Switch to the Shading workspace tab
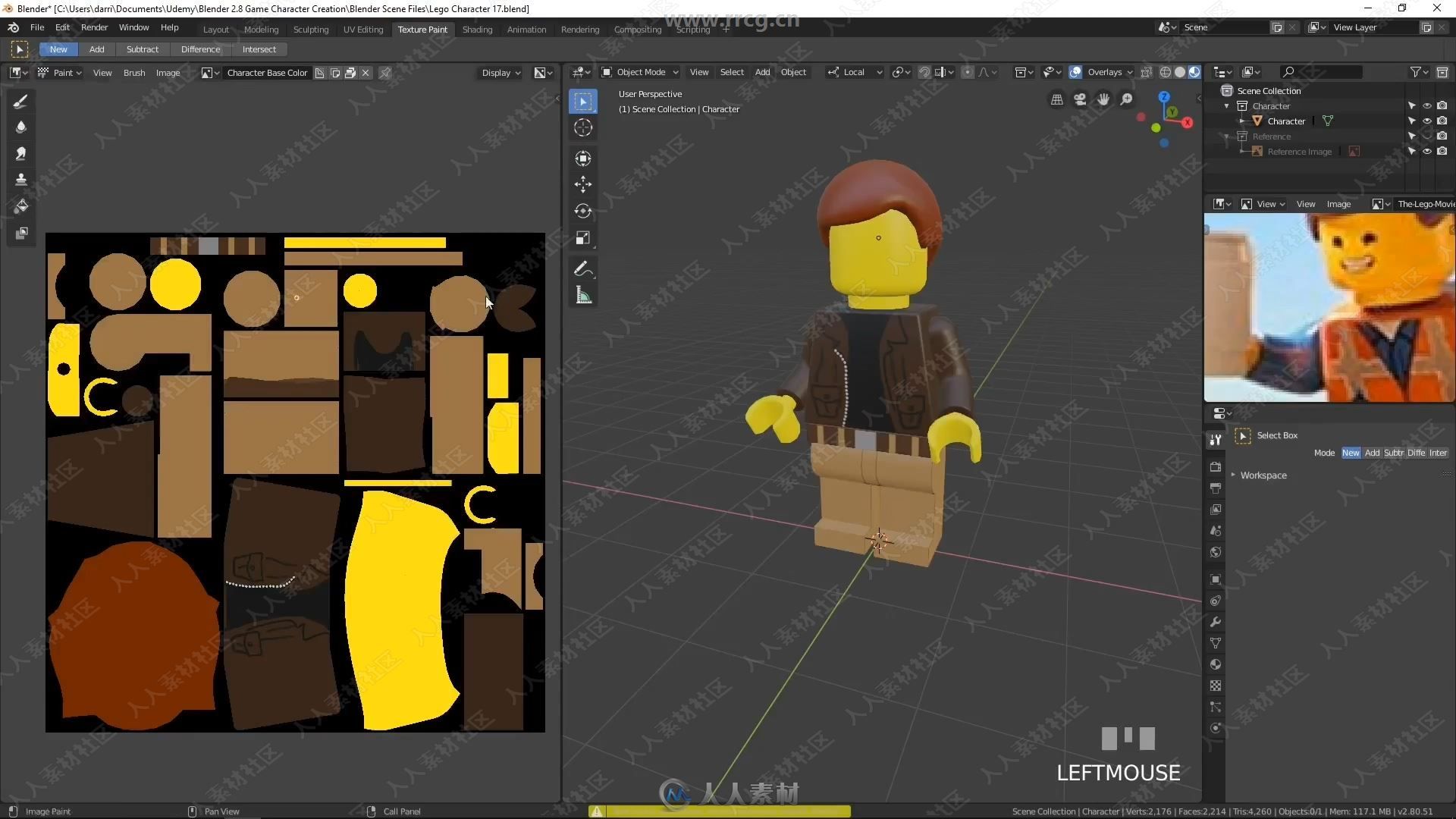Screen dimensions: 1456x819 point(477,30)
